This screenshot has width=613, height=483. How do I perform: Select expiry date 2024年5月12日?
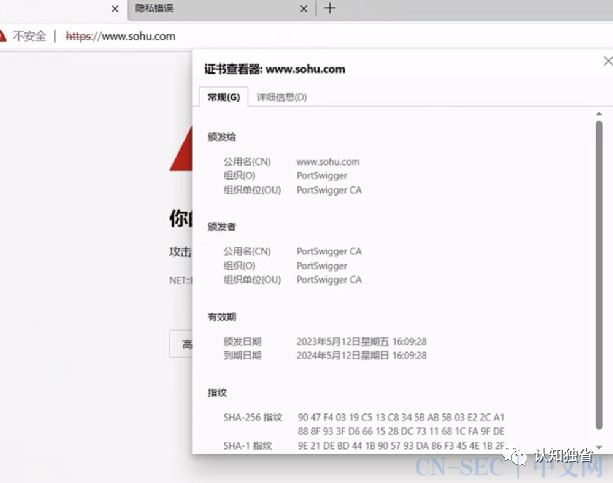coord(361,356)
